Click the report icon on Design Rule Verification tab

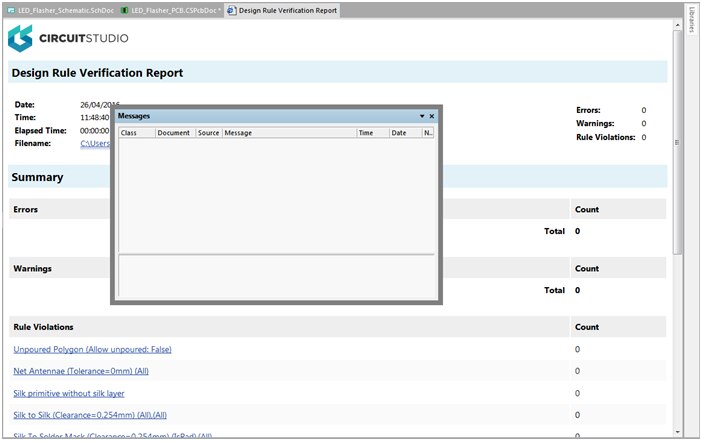[232, 10]
